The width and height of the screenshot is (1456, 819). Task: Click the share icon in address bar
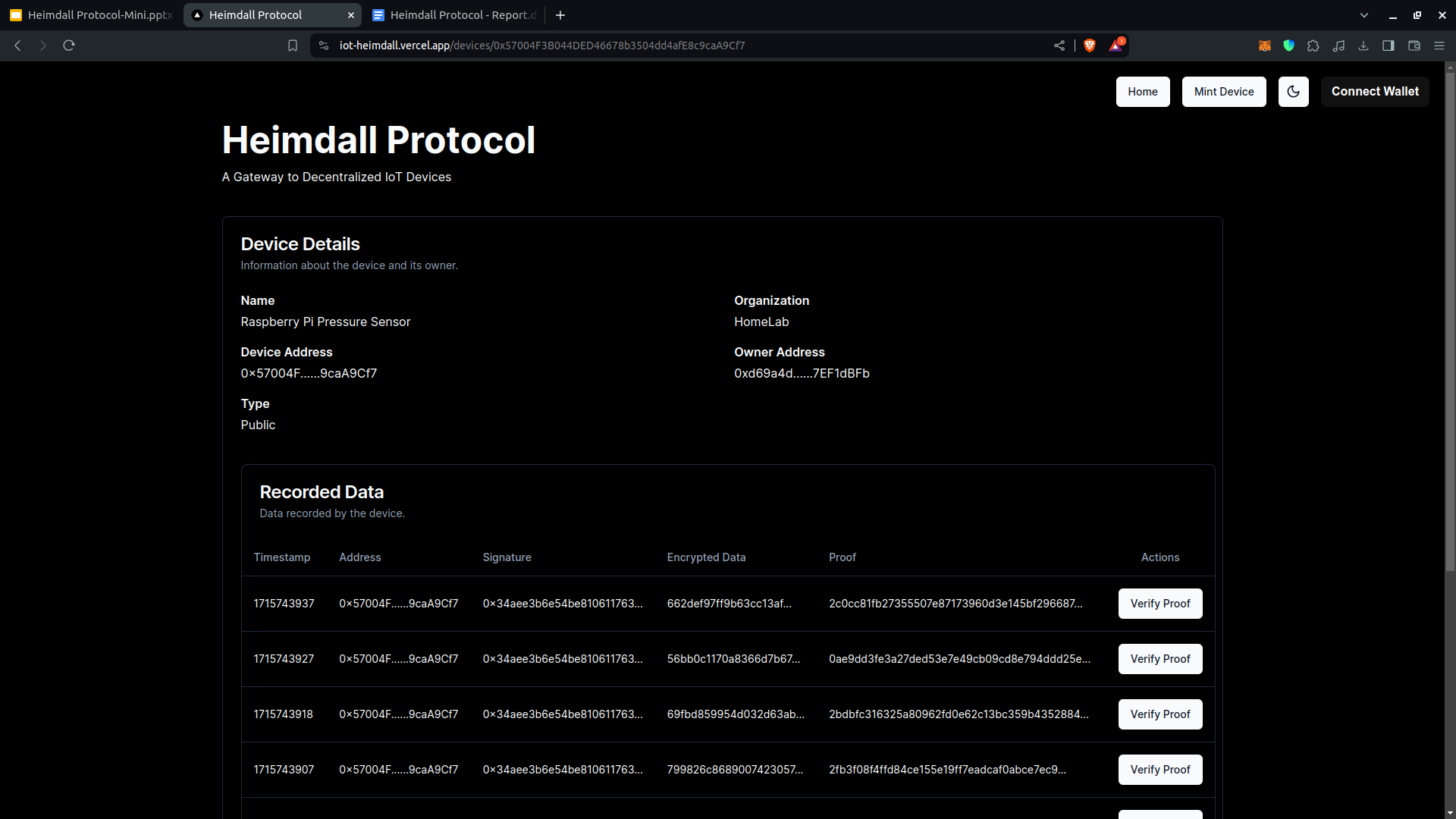(1059, 45)
